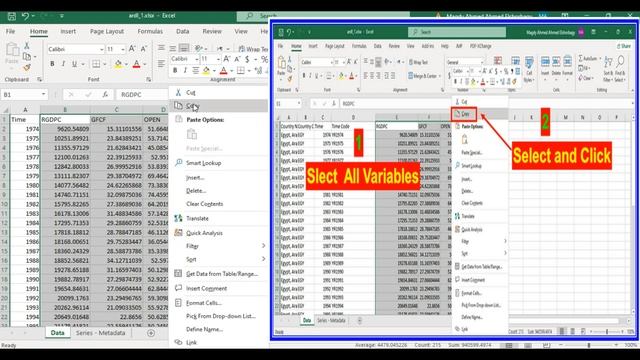Image resolution: width=640 pixels, height=360 pixels.
Task: Open the Font dialog launcher in the Font group
Action: point(149,80)
